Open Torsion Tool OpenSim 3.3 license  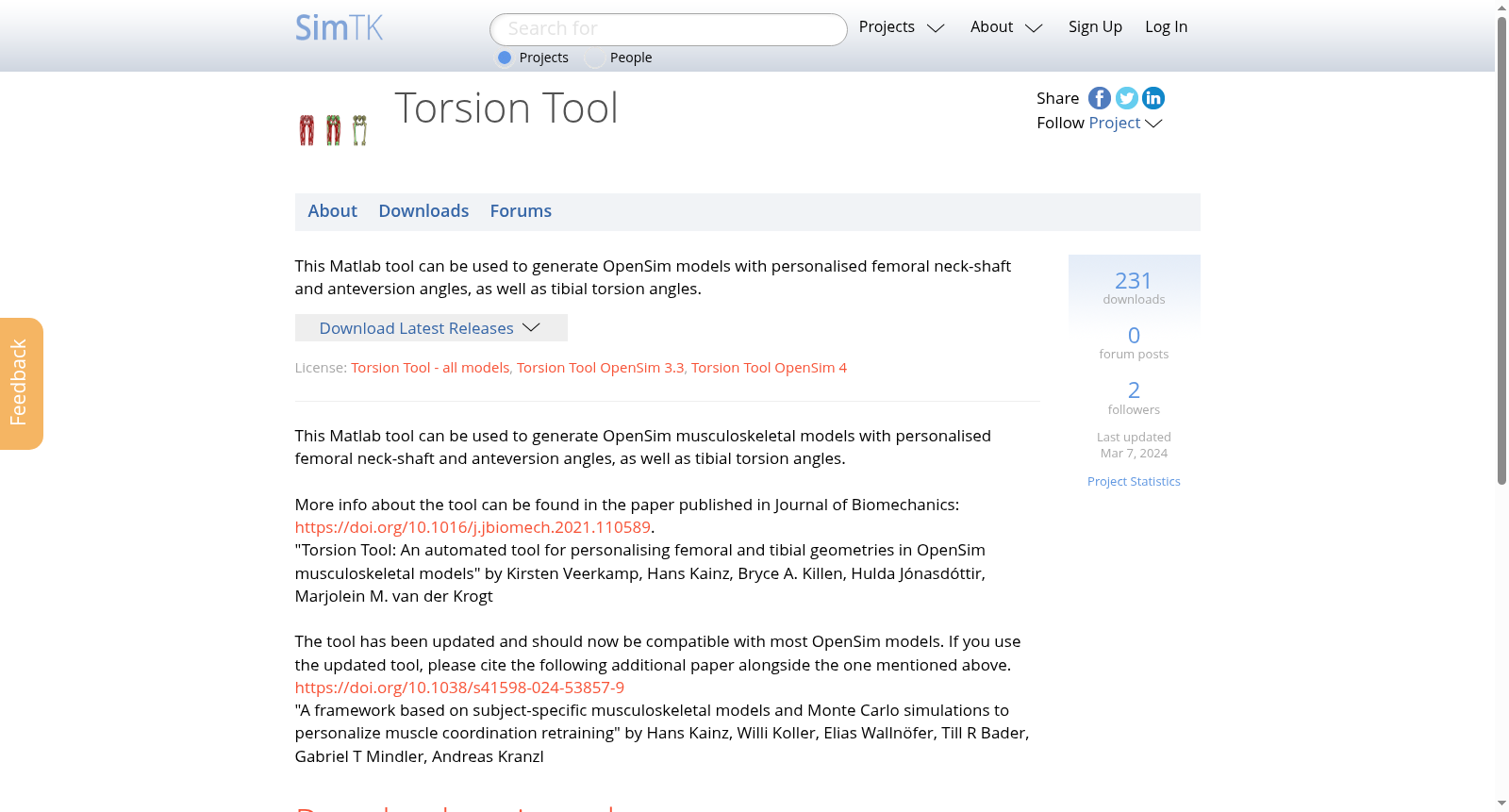(x=600, y=368)
